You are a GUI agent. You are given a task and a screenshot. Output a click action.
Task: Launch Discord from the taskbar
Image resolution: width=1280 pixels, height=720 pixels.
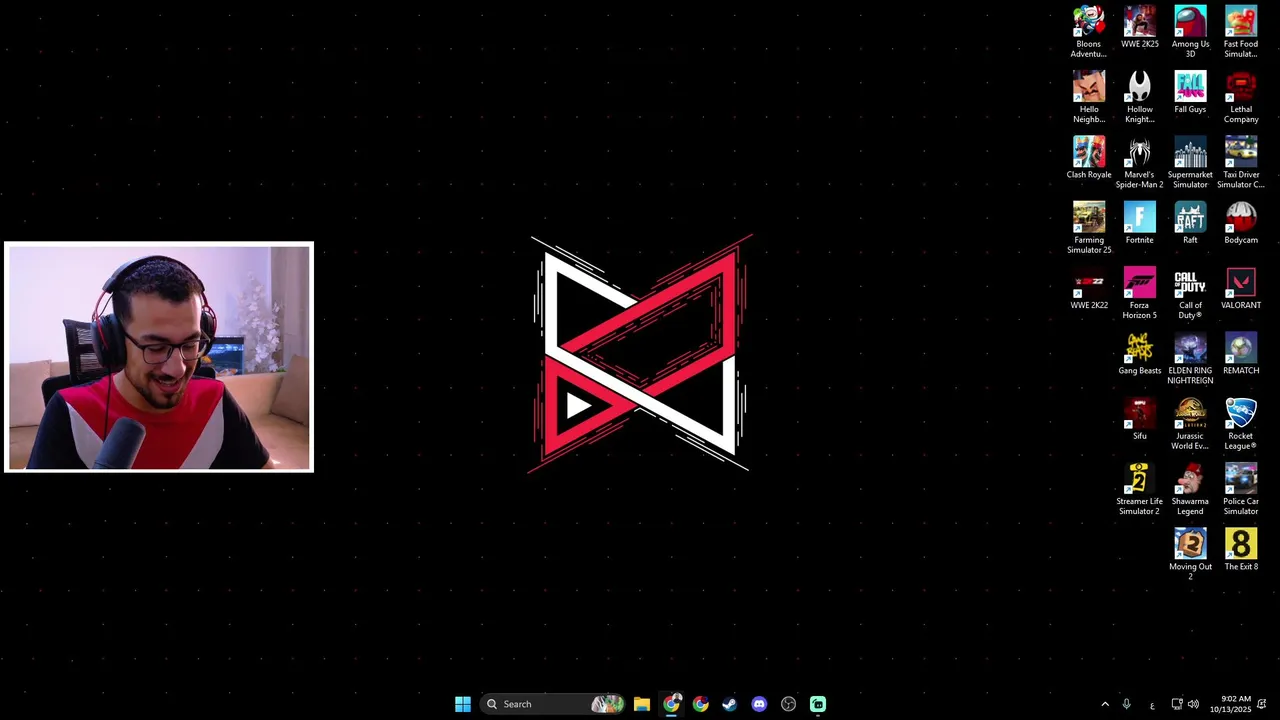[759, 704]
